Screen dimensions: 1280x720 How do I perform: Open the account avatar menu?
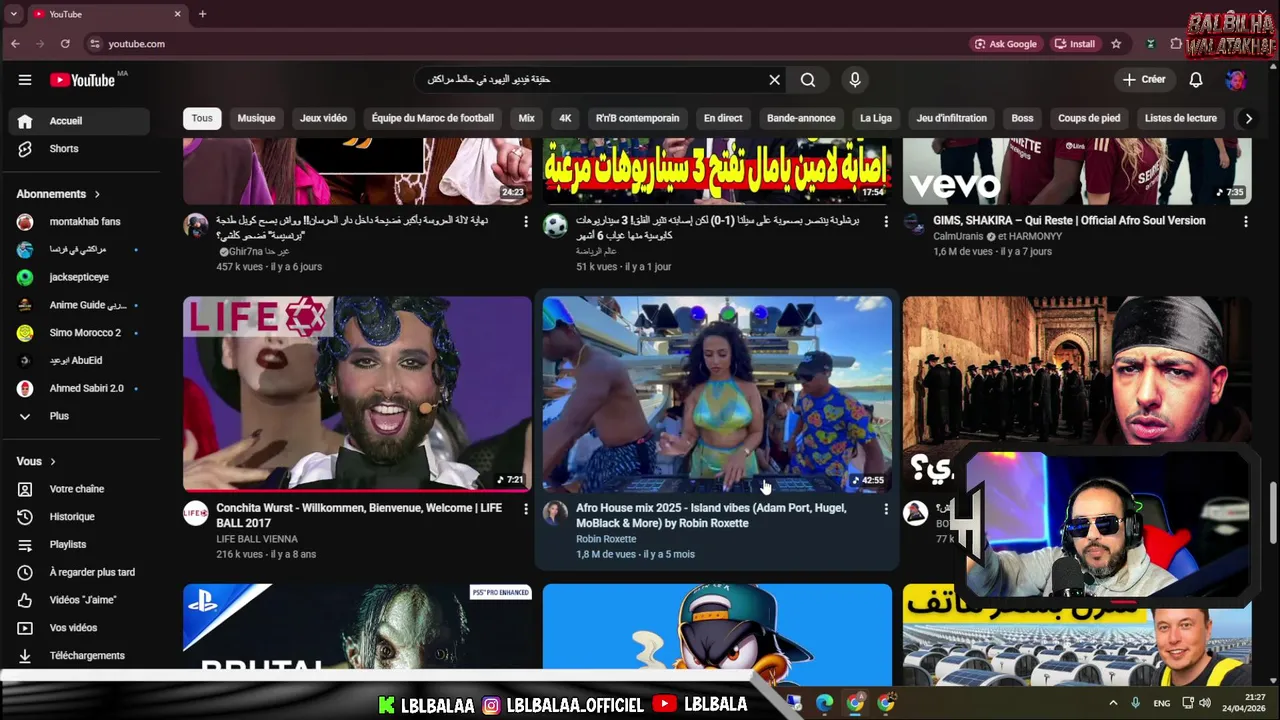1236,80
